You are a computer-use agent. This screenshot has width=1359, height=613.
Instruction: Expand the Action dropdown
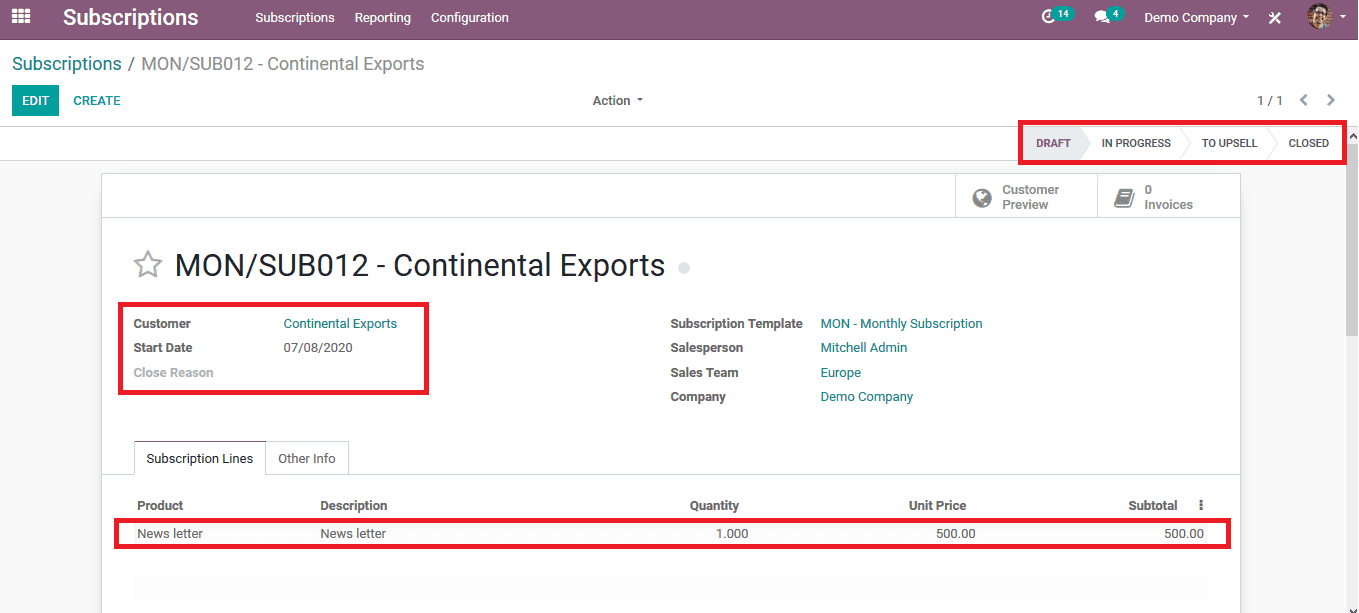pyautogui.click(x=617, y=101)
